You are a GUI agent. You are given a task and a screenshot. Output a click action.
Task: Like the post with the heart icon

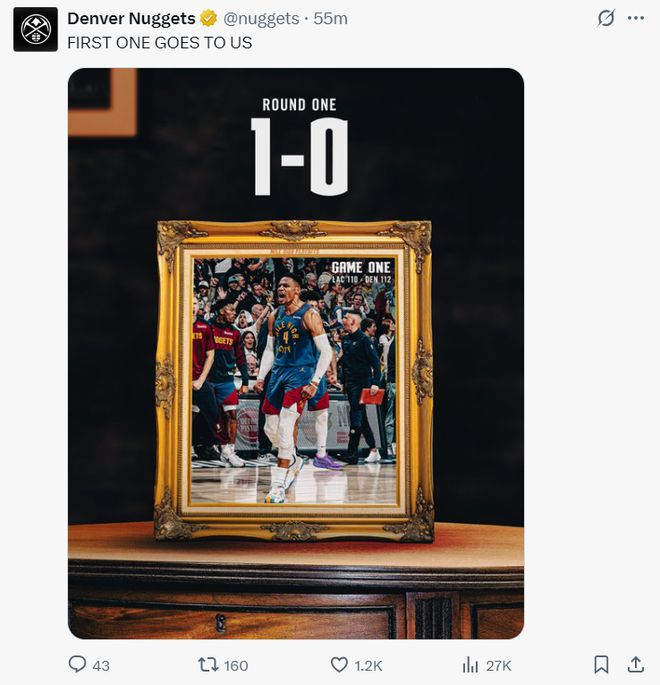tap(339, 665)
